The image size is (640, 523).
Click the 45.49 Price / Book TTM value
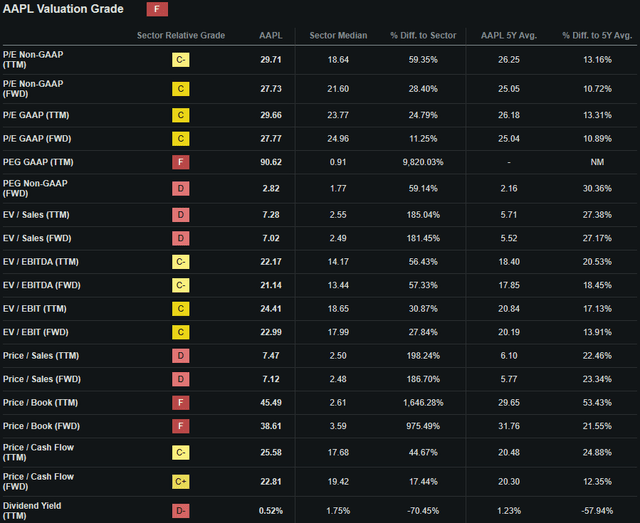click(271, 403)
